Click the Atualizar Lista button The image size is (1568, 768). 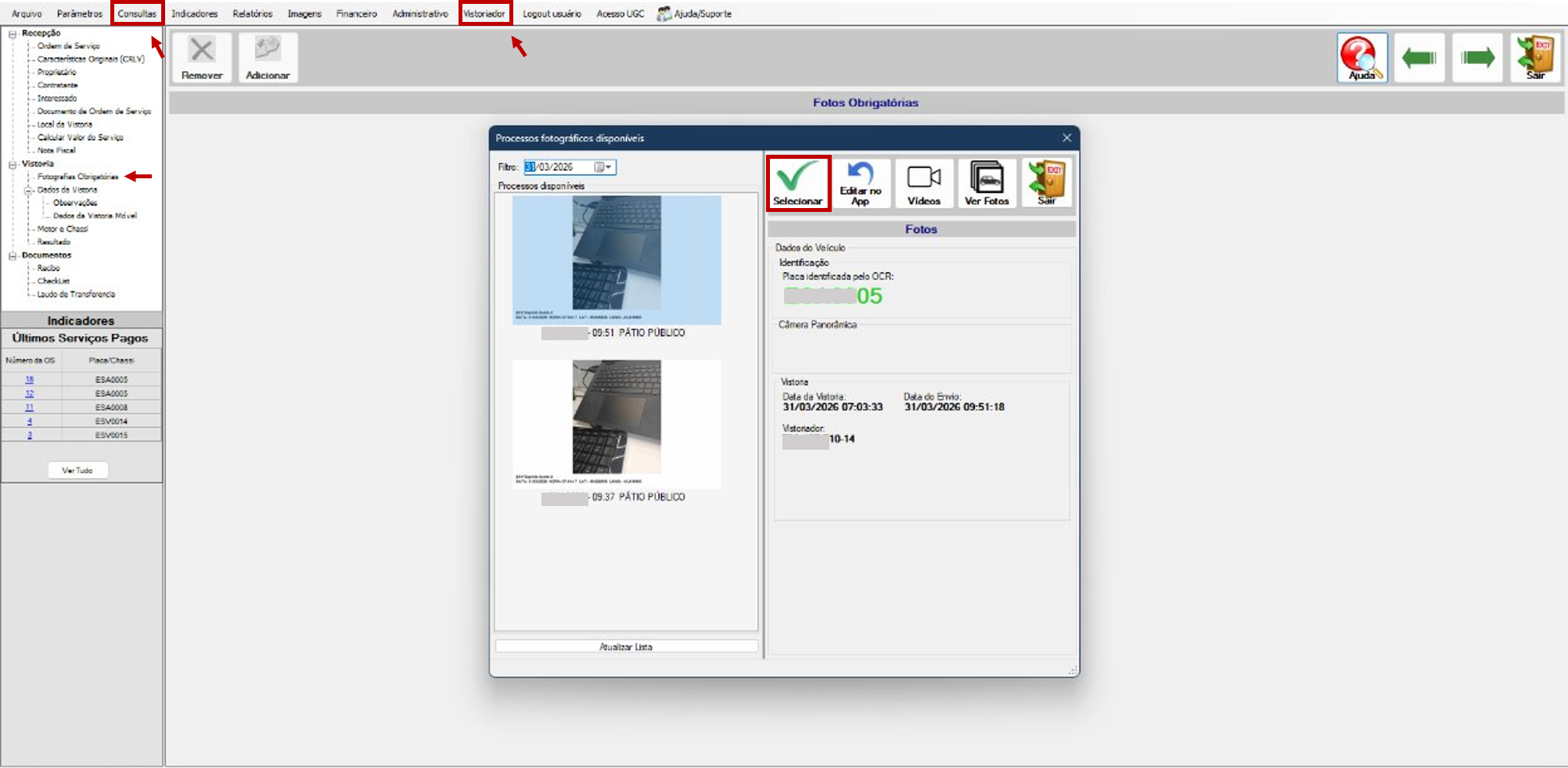(626, 647)
